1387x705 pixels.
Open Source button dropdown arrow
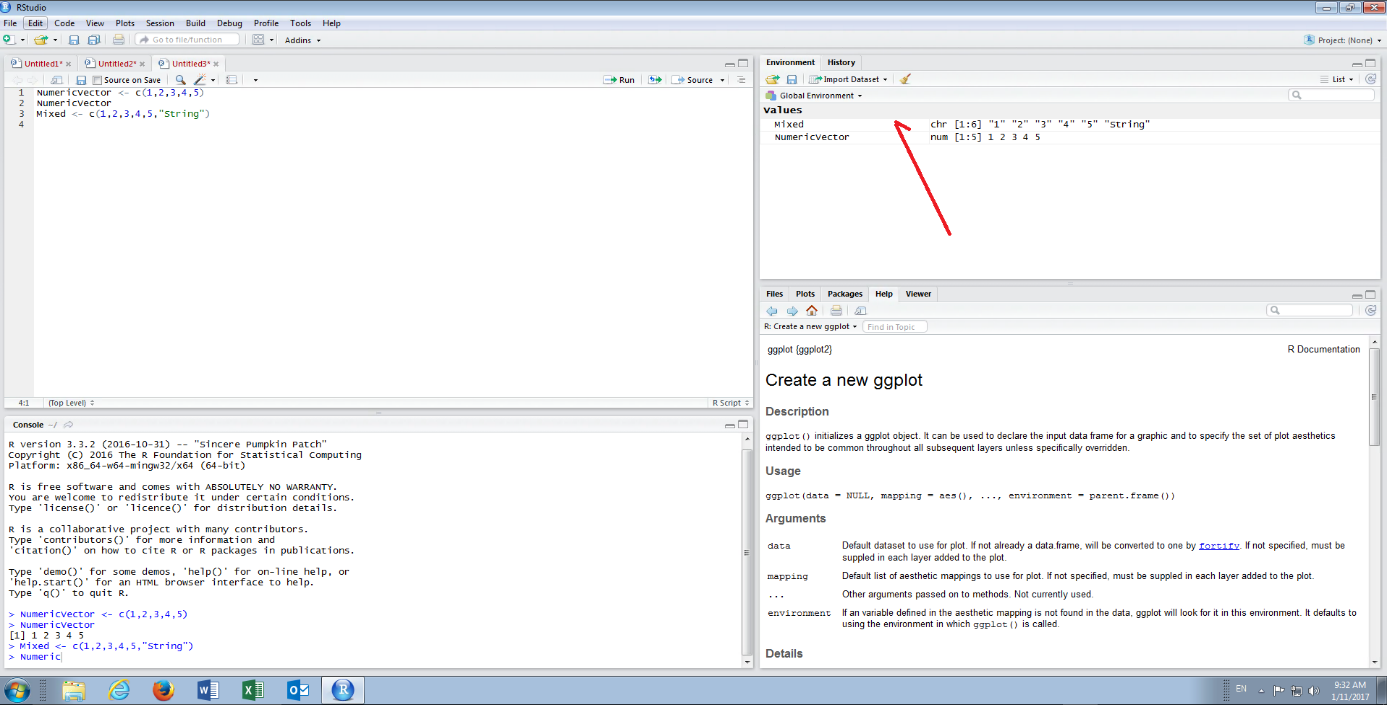click(721, 80)
